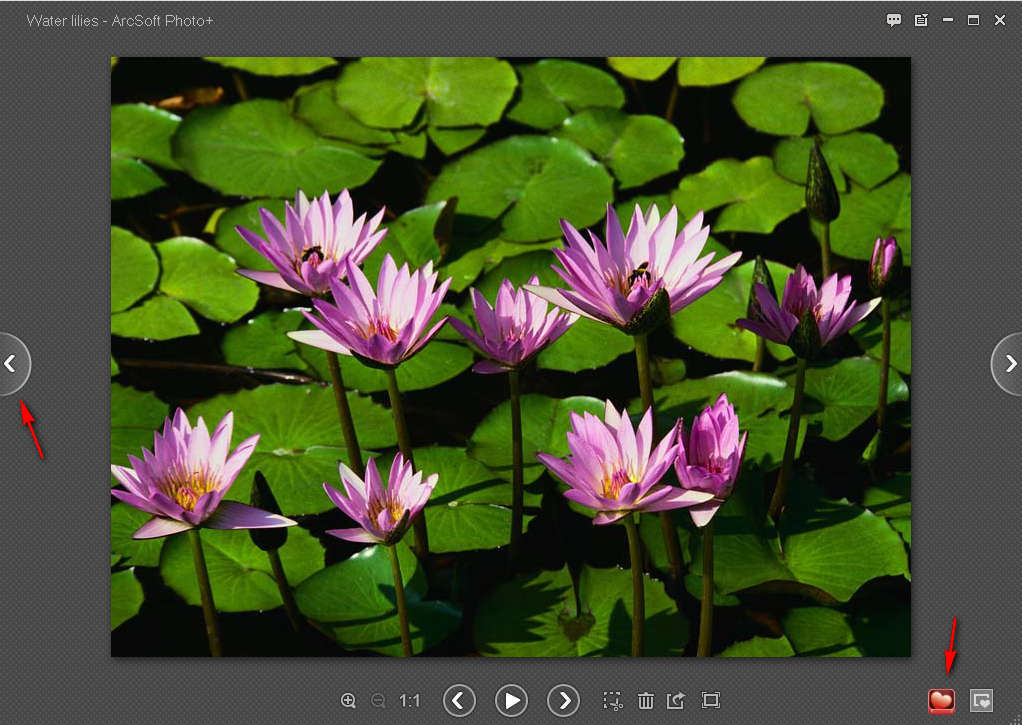
Task: Click the right edge next arrow
Action: click(1009, 364)
